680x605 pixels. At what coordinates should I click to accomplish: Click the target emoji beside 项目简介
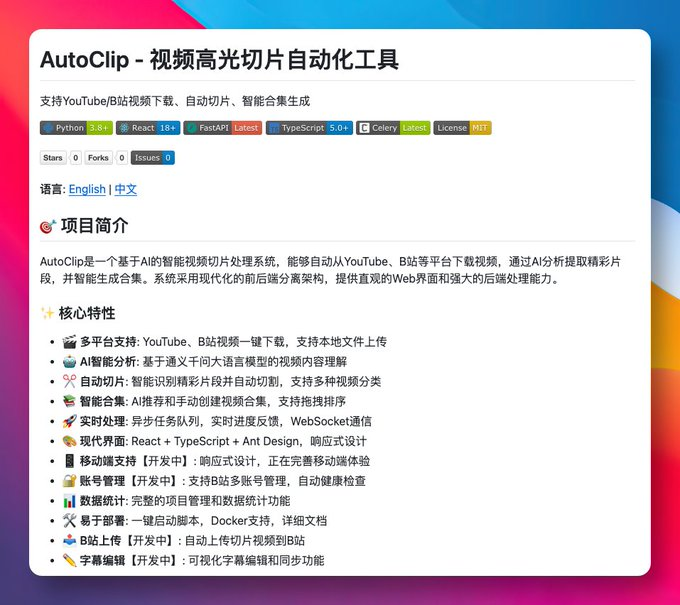click(x=48, y=226)
